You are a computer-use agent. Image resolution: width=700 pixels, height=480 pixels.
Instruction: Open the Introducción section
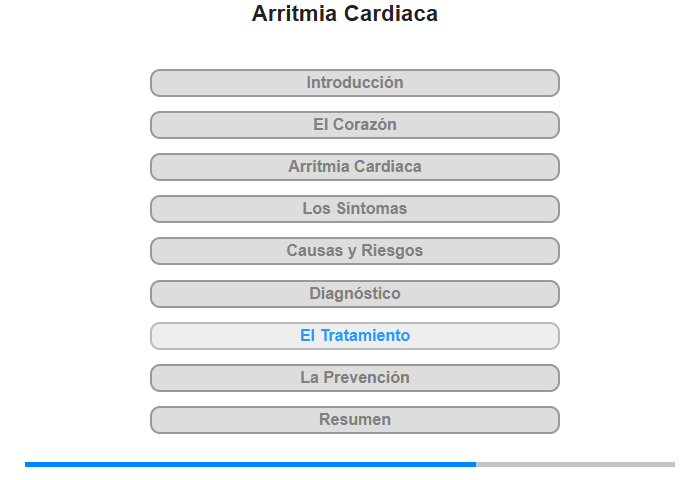[355, 83]
